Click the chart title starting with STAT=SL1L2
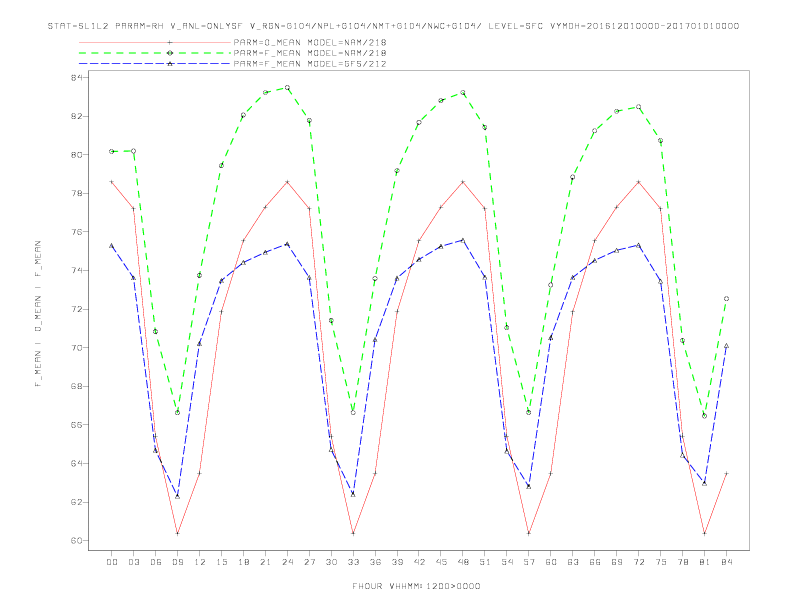792x612 pixels. [393, 26]
